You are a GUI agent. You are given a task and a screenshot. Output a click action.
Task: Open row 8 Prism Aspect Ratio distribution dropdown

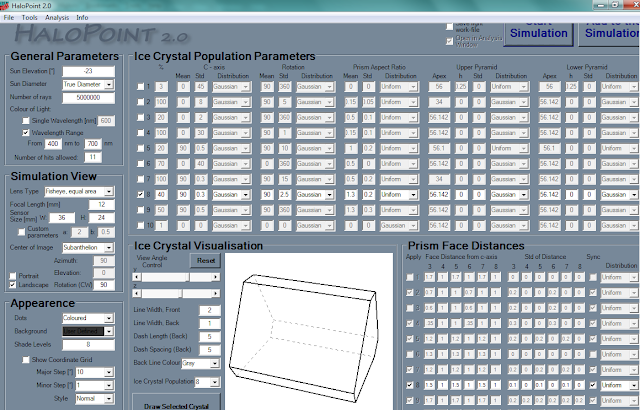(x=413, y=195)
